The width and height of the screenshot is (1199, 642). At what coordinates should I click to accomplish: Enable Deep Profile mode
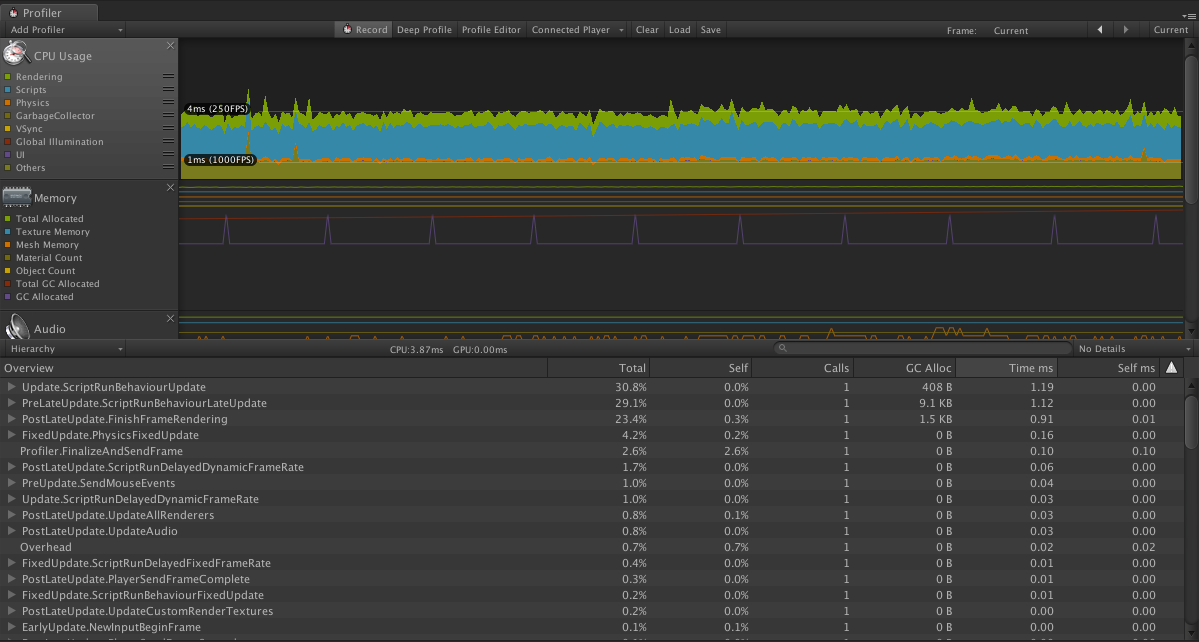(x=424, y=30)
